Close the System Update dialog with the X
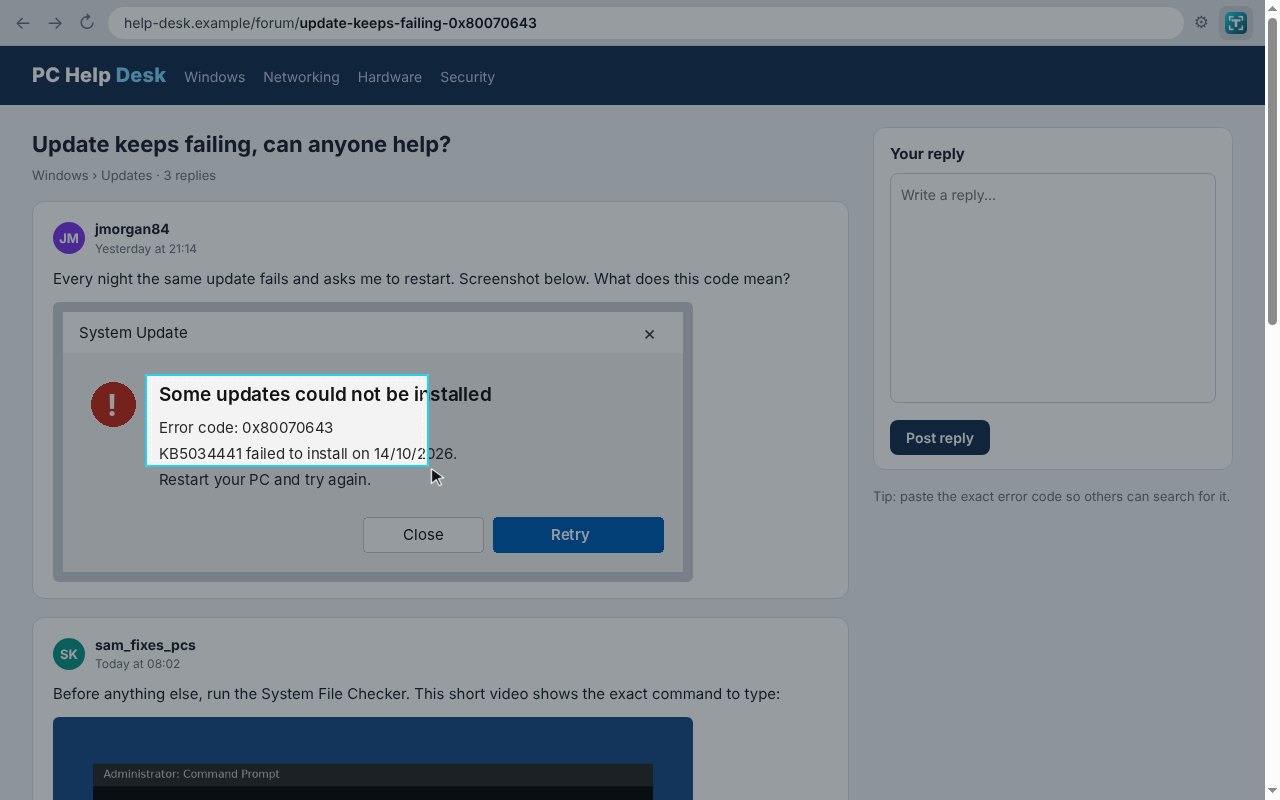Viewport: 1280px width, 800px height. [649, 334]
